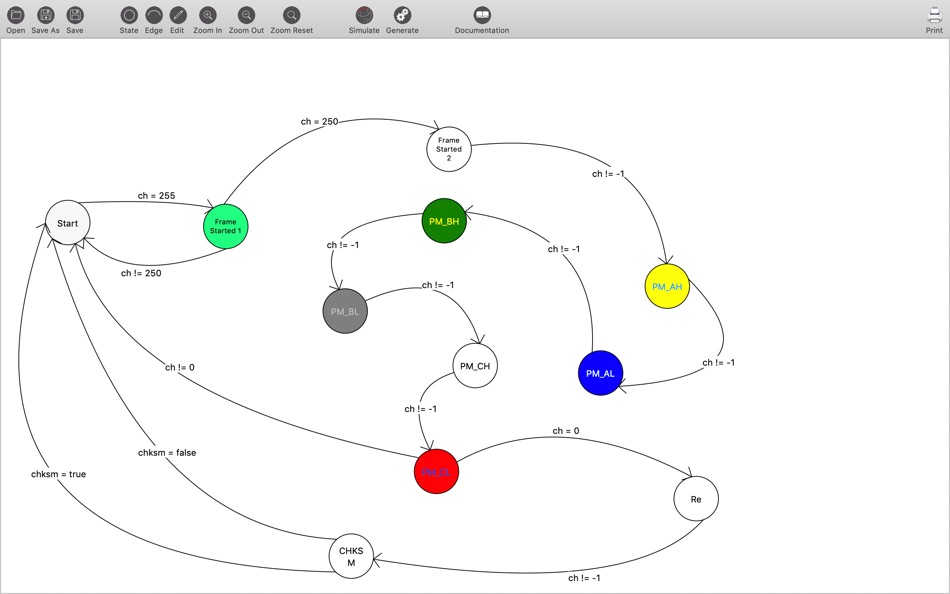The width and height of the screenshot is (950, 594).
Task: Click the 'ch = 255' edge label
Action: click(156, 196)
